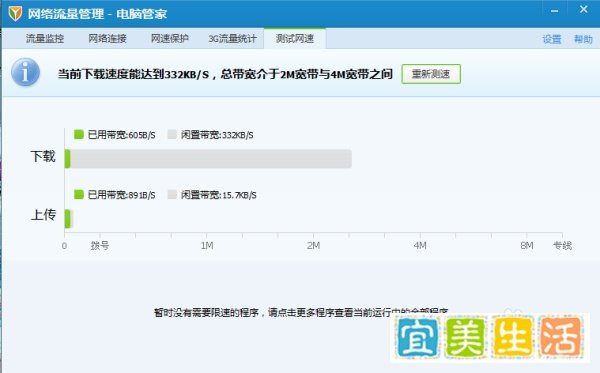
Task: Close the 网络流量管理 window
Action: coord(584,9)
